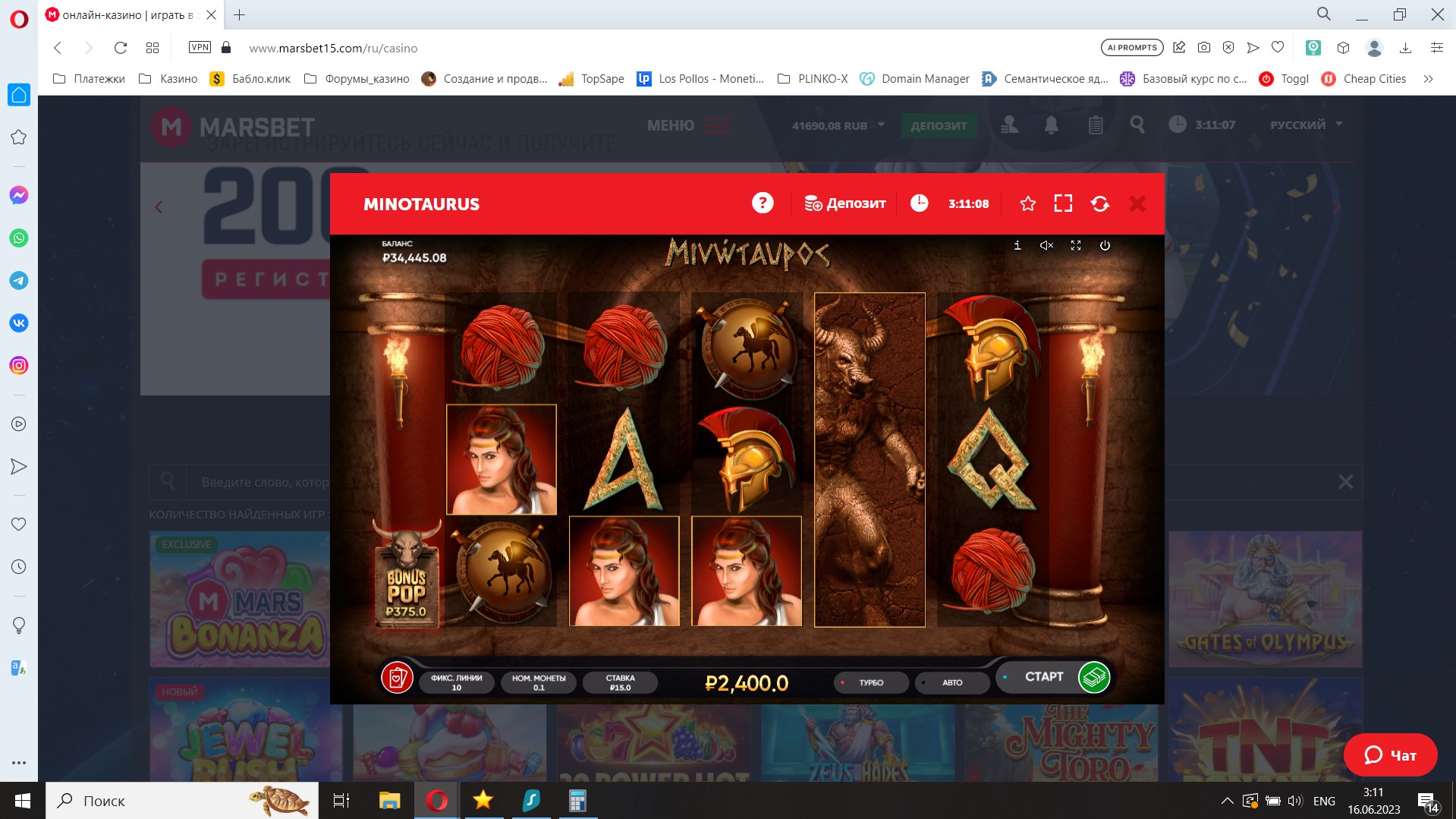The width and height of the screenshot is (1456, 819).
Task: Open the Opera menu logo
Action: [x=19, y=18]
